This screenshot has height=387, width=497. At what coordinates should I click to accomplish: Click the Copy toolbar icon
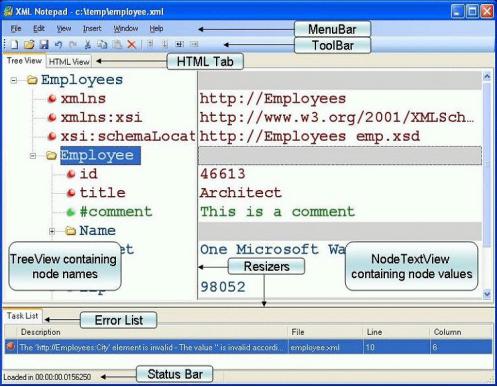click(x=102, y=44)
